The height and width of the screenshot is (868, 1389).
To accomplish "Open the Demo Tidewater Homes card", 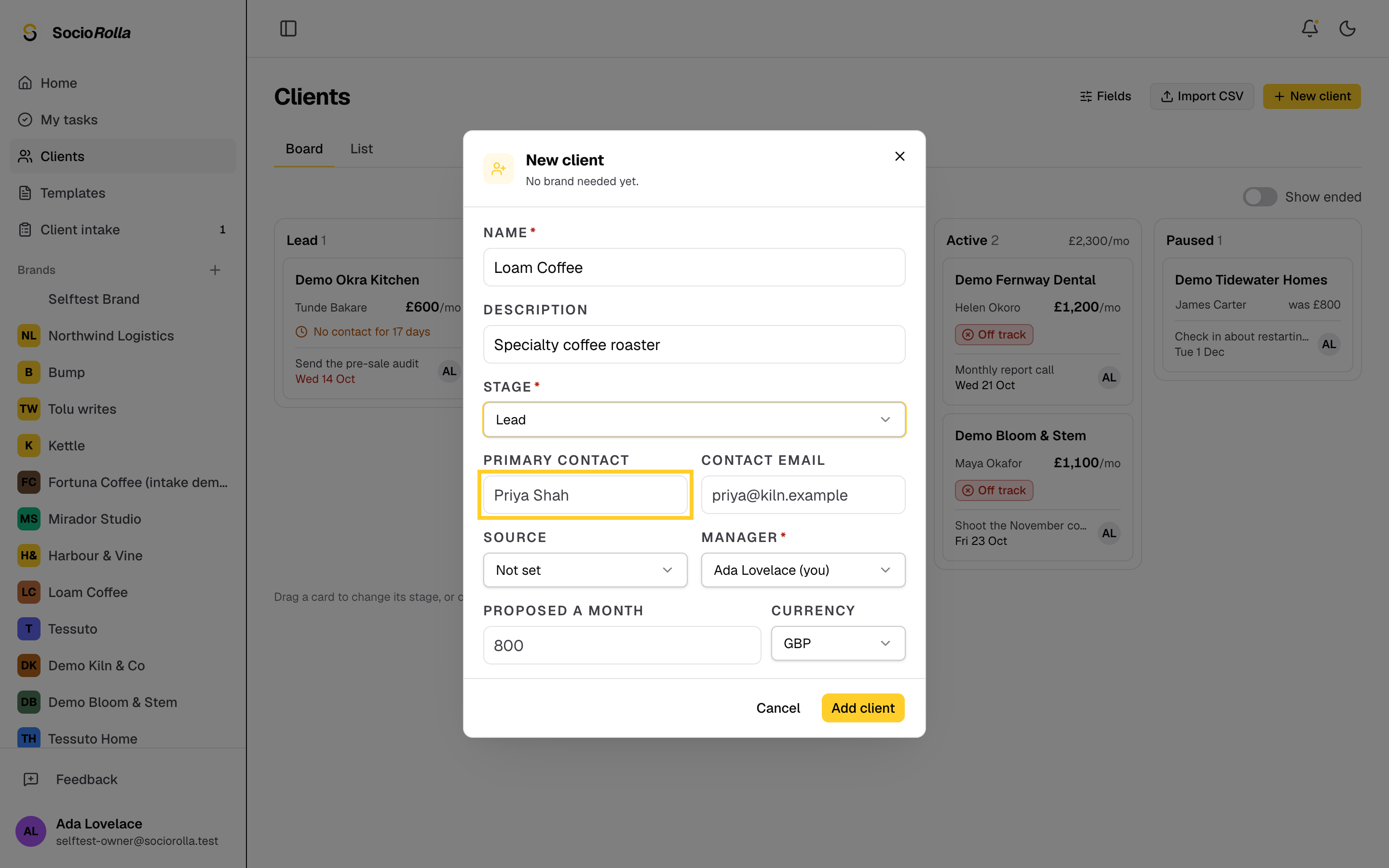I will [1257, 314].
